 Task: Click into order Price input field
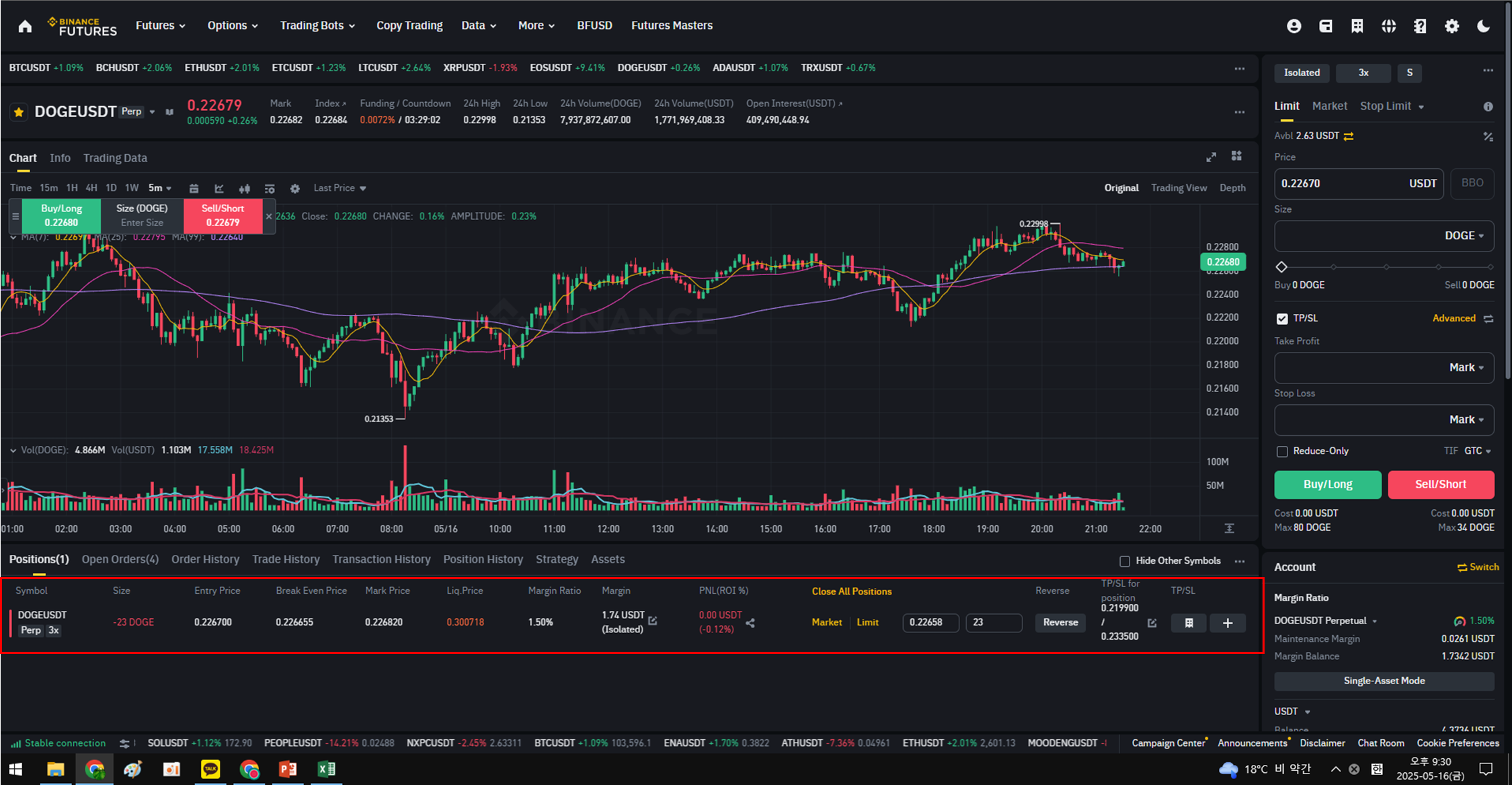point(1359,184)
